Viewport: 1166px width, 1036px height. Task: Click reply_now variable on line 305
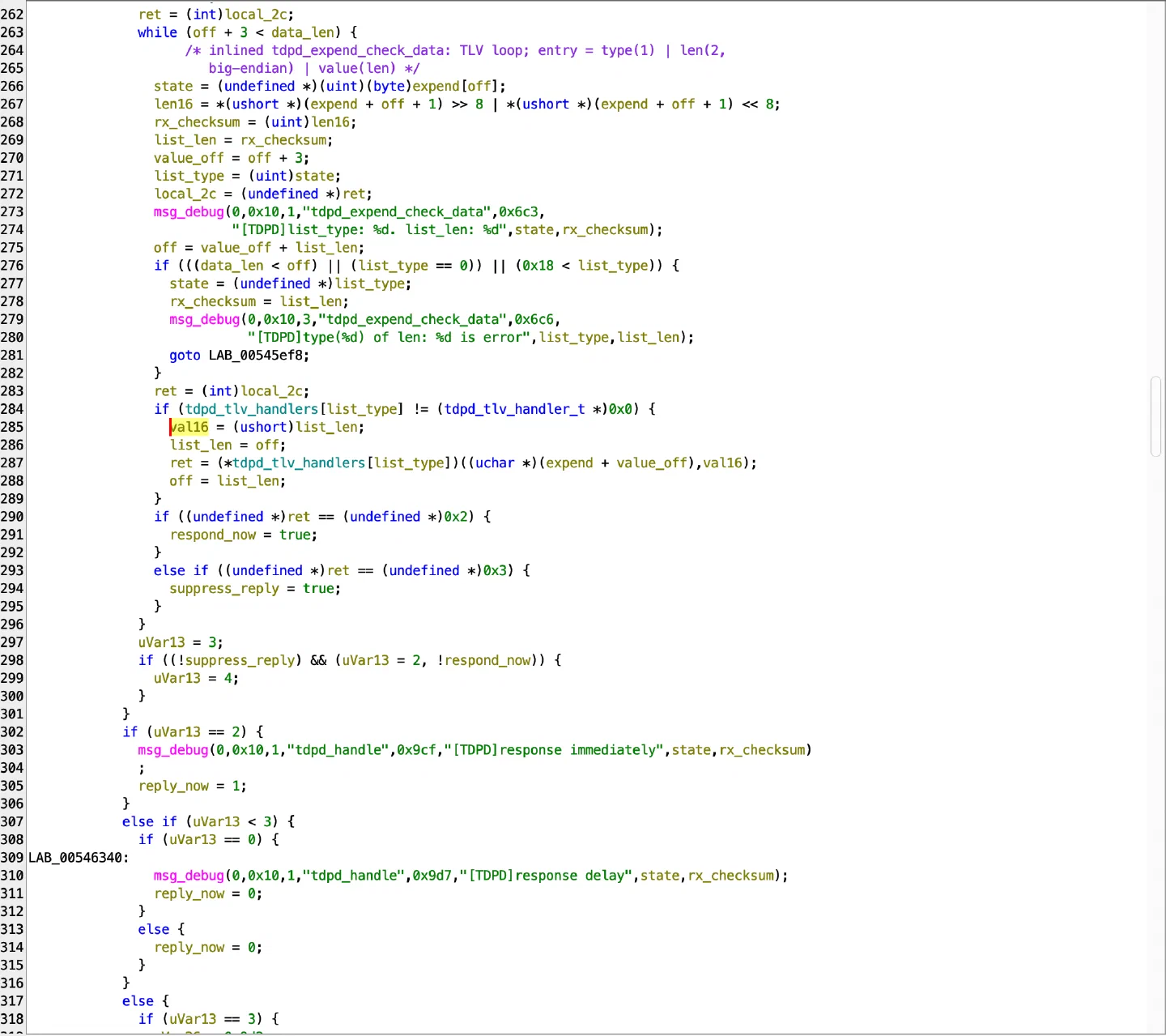[x=173, y=786]
